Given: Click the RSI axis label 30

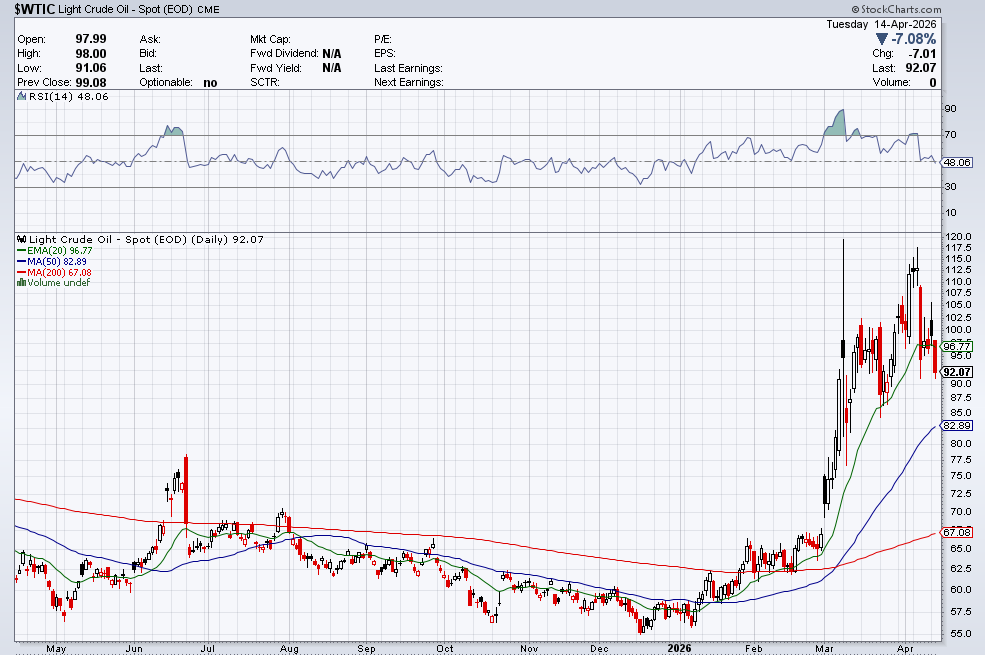Looking at the screenshot, I should tap(950, 187).
